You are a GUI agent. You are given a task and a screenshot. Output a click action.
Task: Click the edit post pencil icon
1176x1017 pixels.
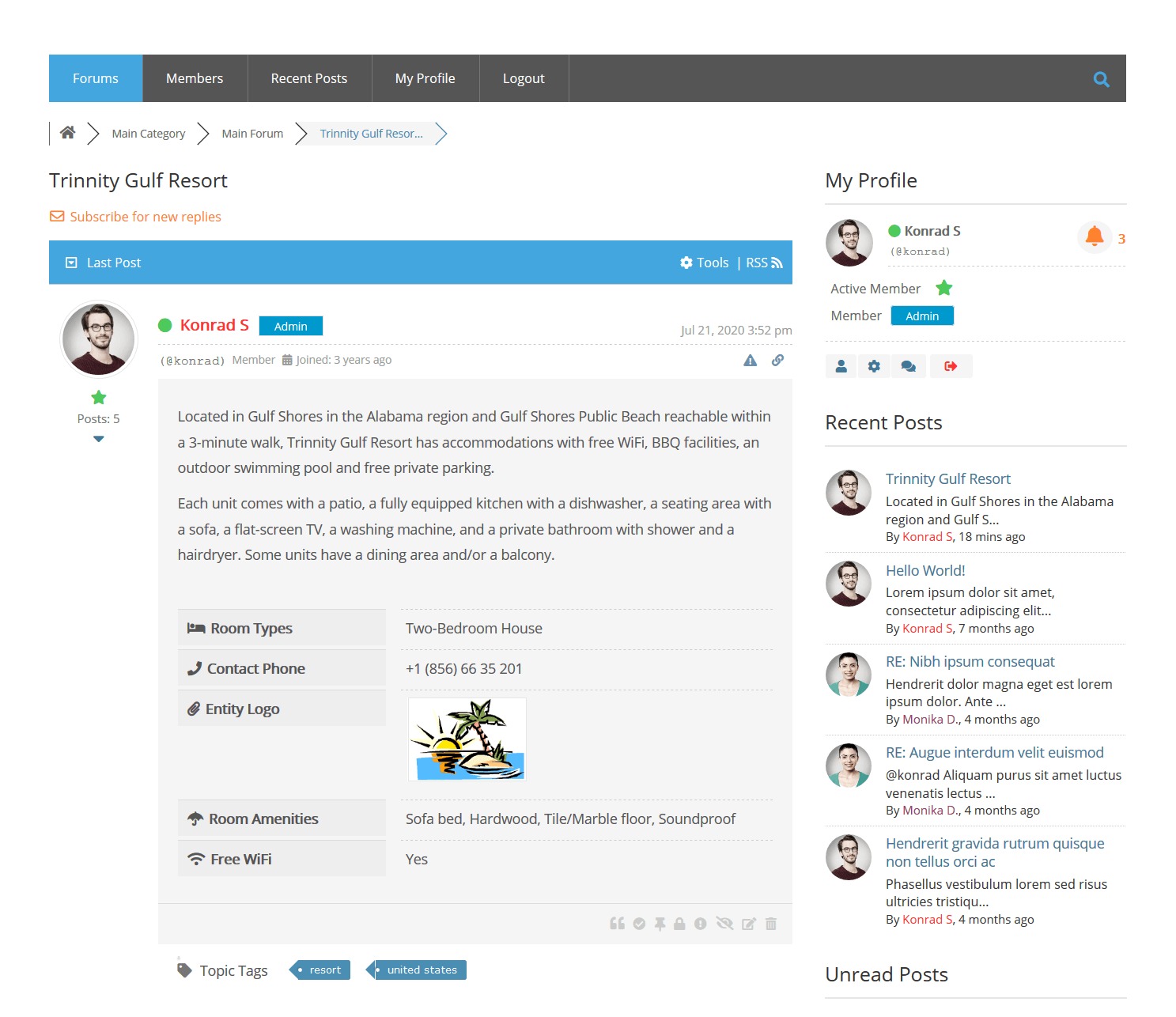pyautogui.click(x=748, y=924)
